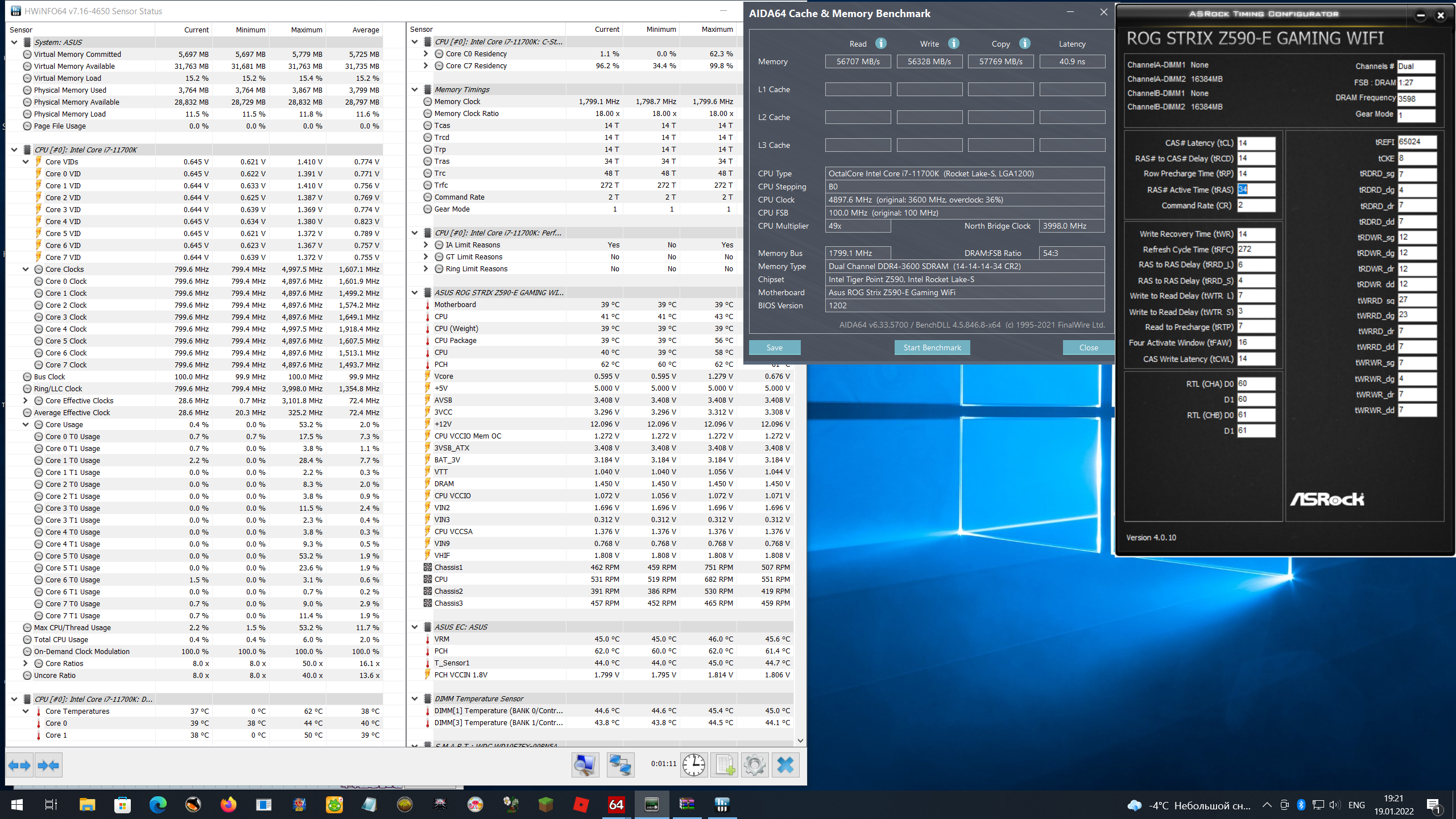Screen dimensions: 1456x819
Task: Click the Read info icon in AIDA64
Action: 880,43
